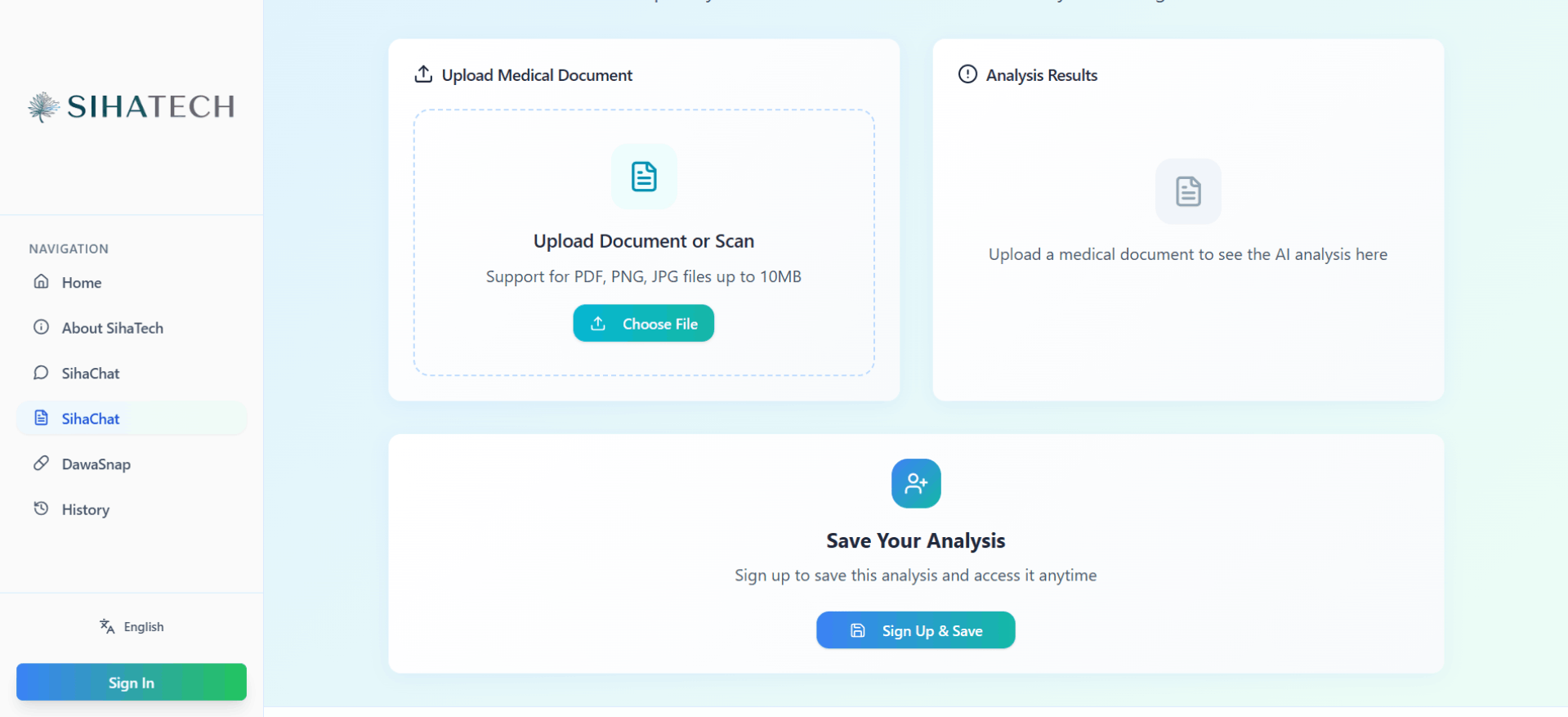
Task: Click the info icon beside About SihaTech
Action: click(x=41, y=327)
